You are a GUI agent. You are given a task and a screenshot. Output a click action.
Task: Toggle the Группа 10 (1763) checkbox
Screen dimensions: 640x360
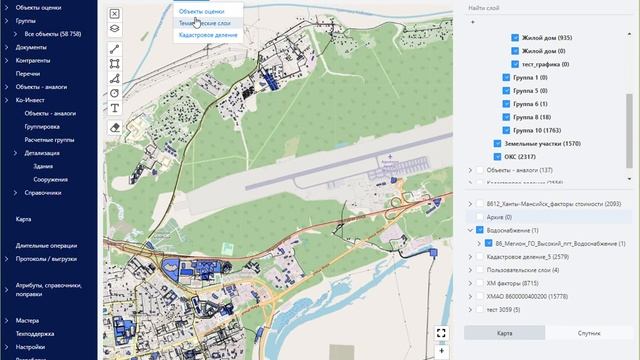point(506,130)
